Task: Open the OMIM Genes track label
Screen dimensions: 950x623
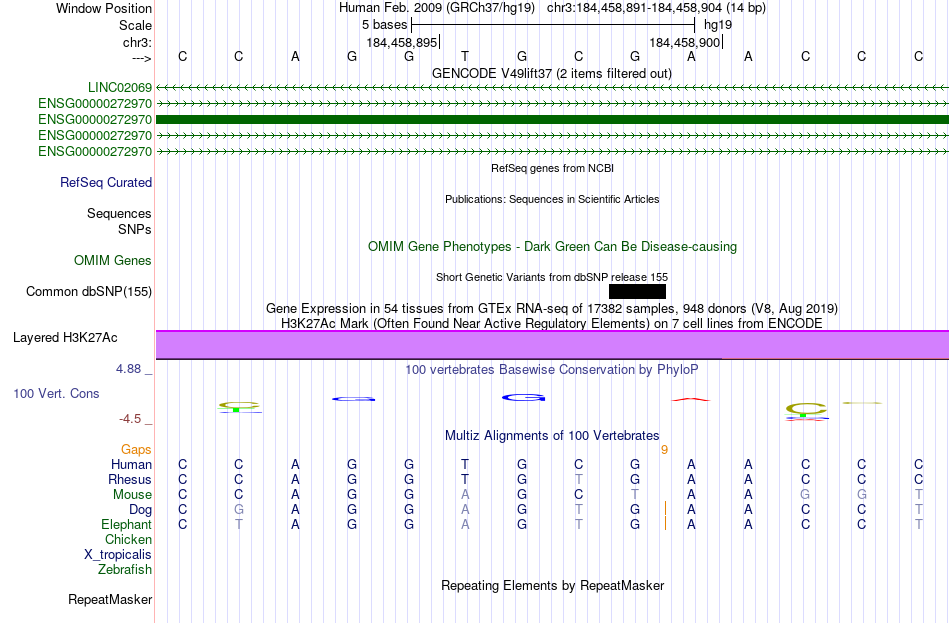Action: pyautogui.click(x=113, y=261)
